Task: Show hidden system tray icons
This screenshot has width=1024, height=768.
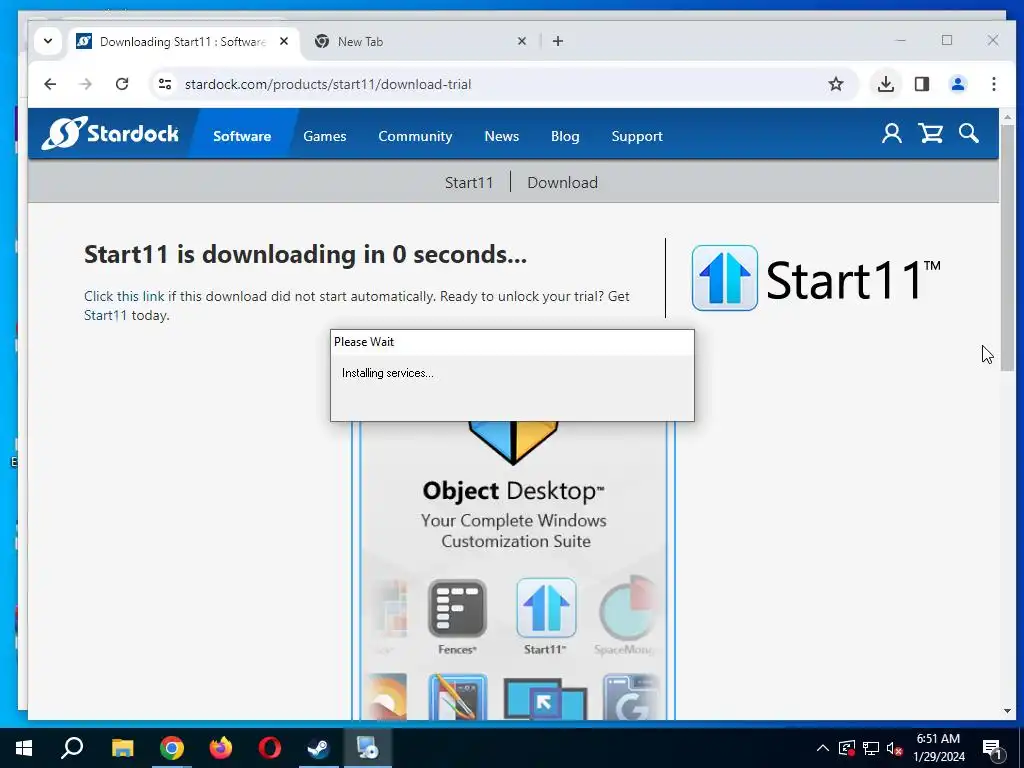Action: coord(823,748)
